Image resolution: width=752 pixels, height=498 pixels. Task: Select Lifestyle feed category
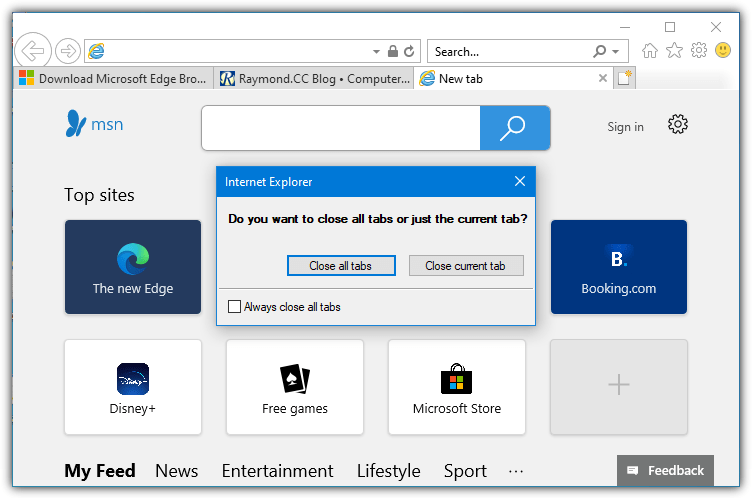388,471
